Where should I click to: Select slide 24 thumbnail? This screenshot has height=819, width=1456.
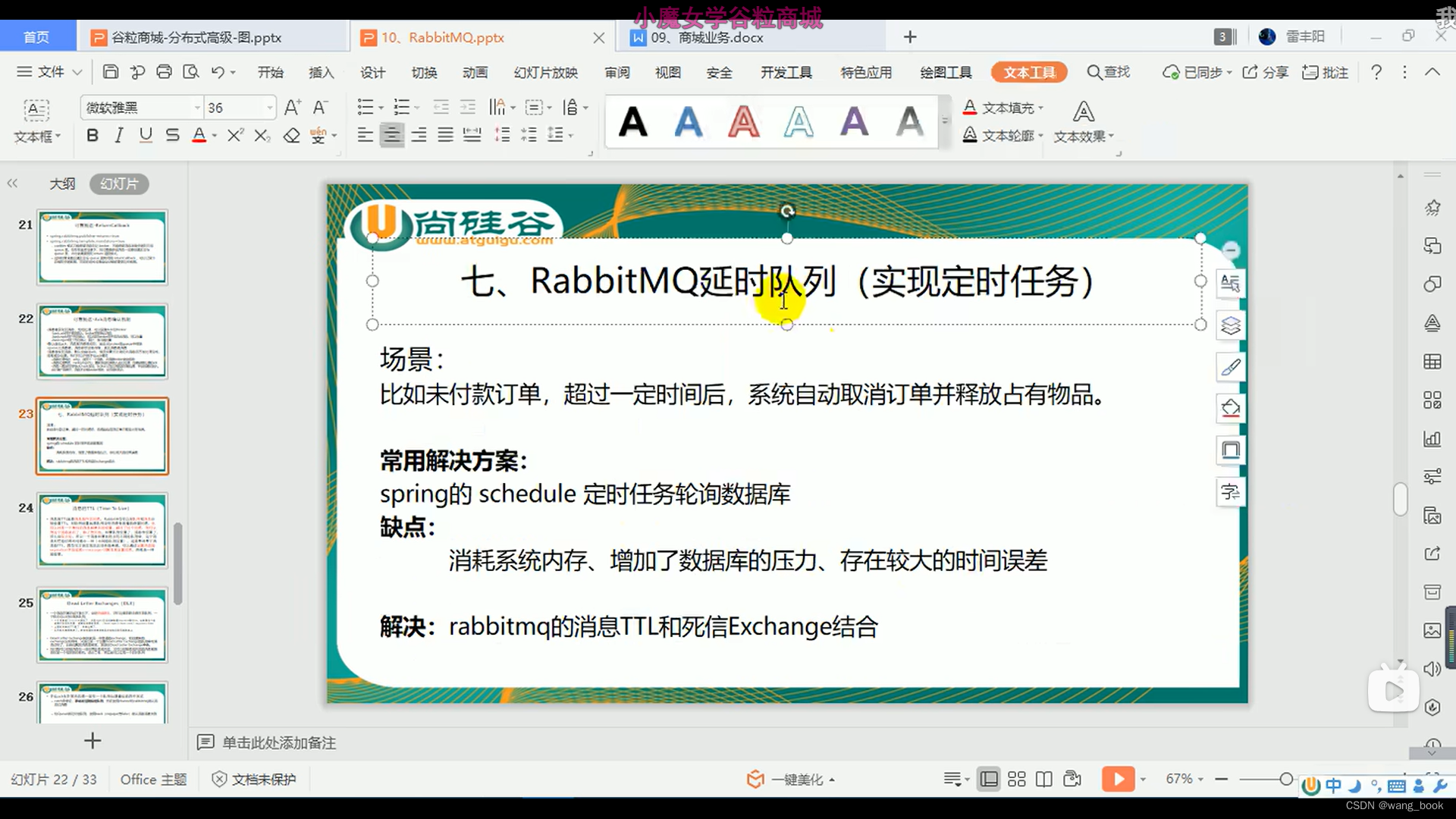102,529
